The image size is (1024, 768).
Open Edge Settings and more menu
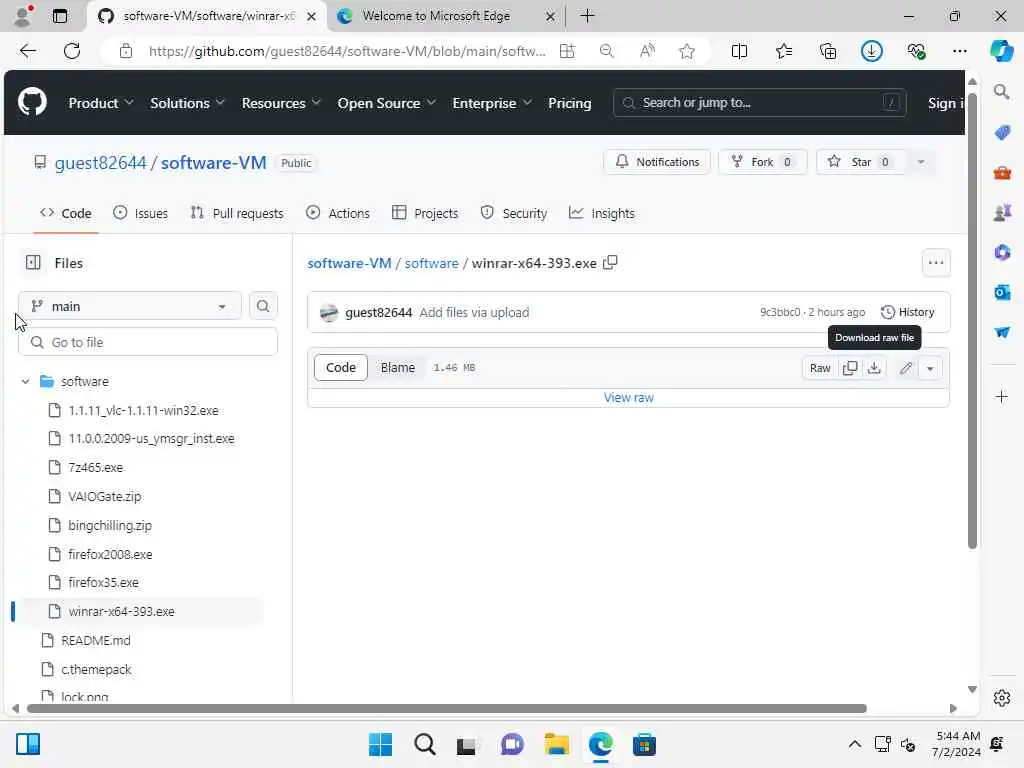point(959,51)
